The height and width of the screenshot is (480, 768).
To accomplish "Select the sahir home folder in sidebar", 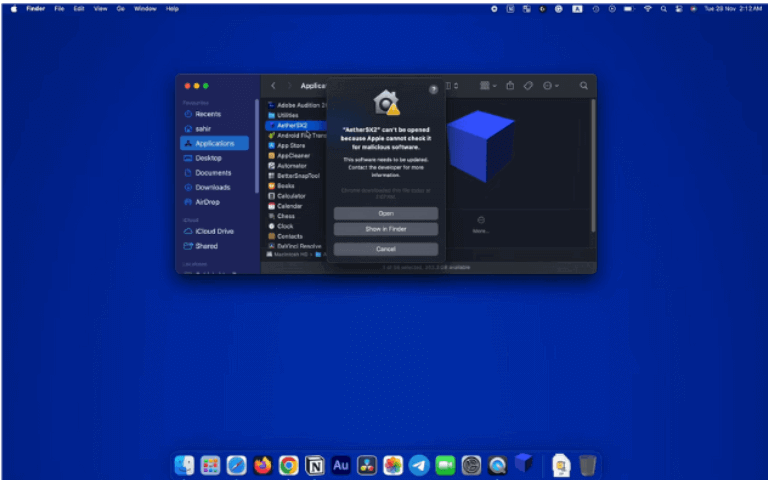I will [x=214, y=129].
